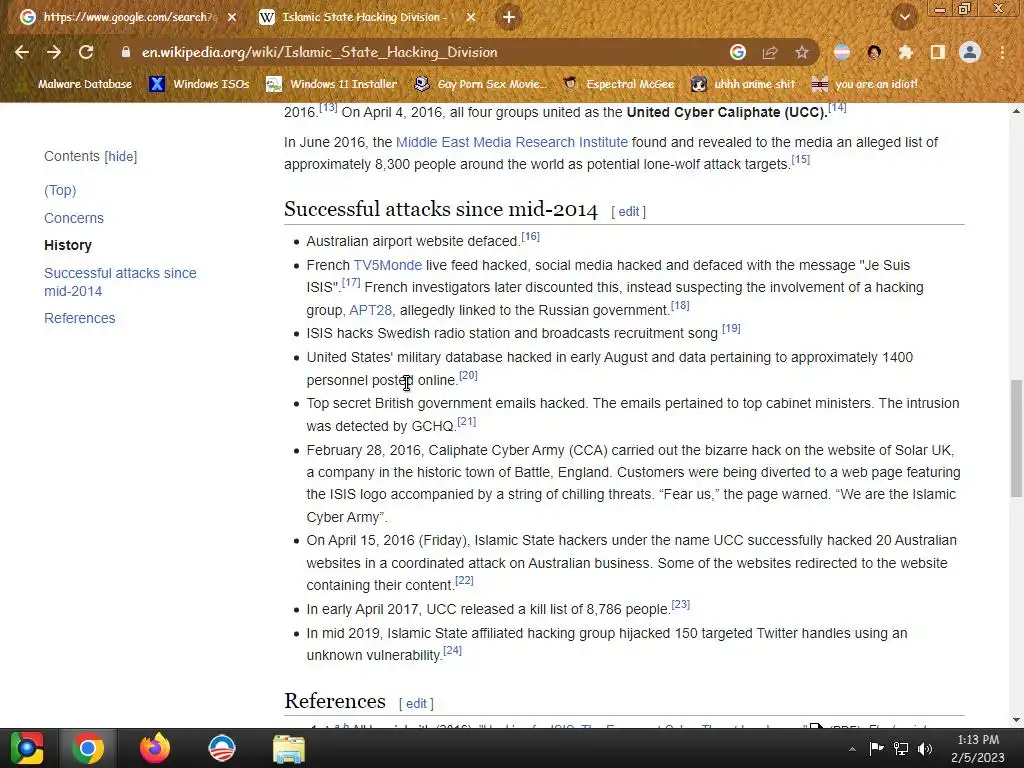The image size is (1024, 768).
Task: Jump to (Top) in contents
Action: [60, 190]
